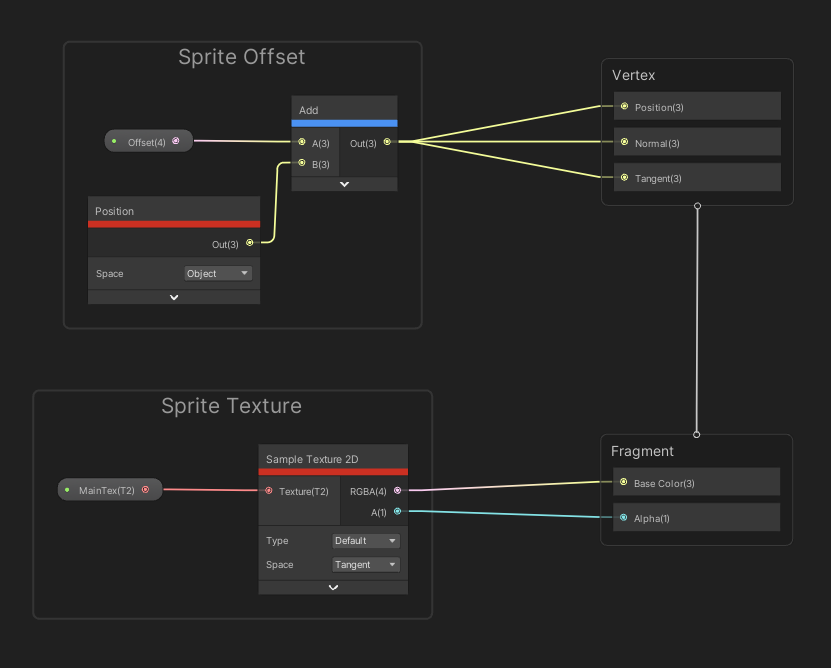
Task: Open the Type dropdown on Sample Texture 2D
Action: coord(365,540)
